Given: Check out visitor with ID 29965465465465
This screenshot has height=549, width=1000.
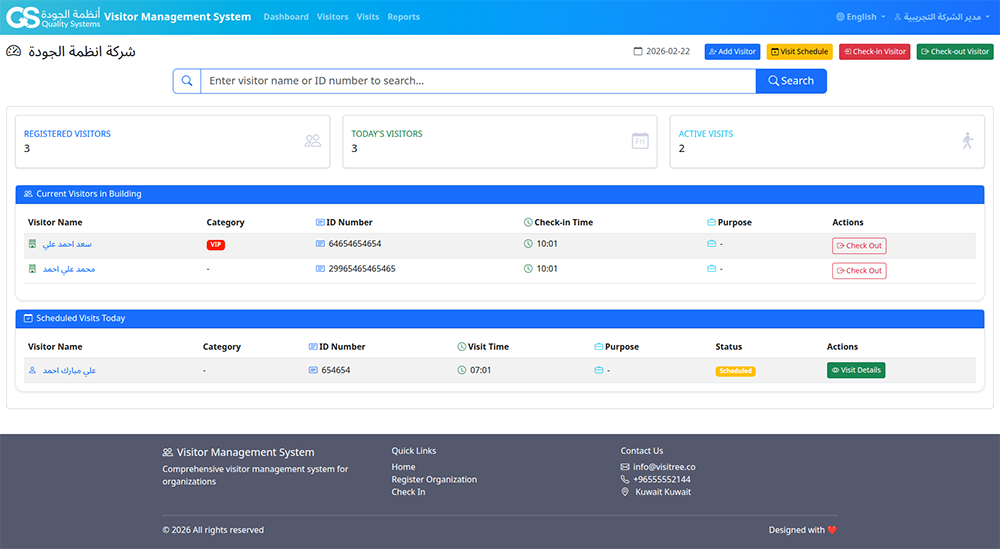Looking at the screenshot, I should (x=859, y=271).
